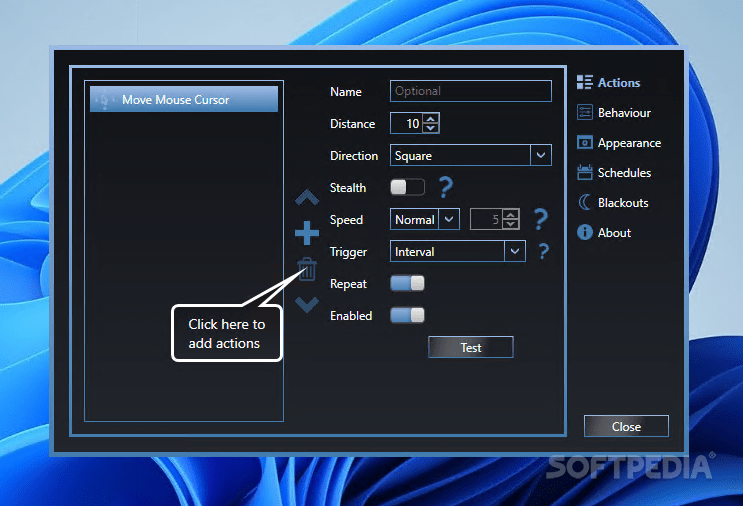743x506 pixels.
Task: Open the Direction dropdown showing Square
Action: pos(471,155)
